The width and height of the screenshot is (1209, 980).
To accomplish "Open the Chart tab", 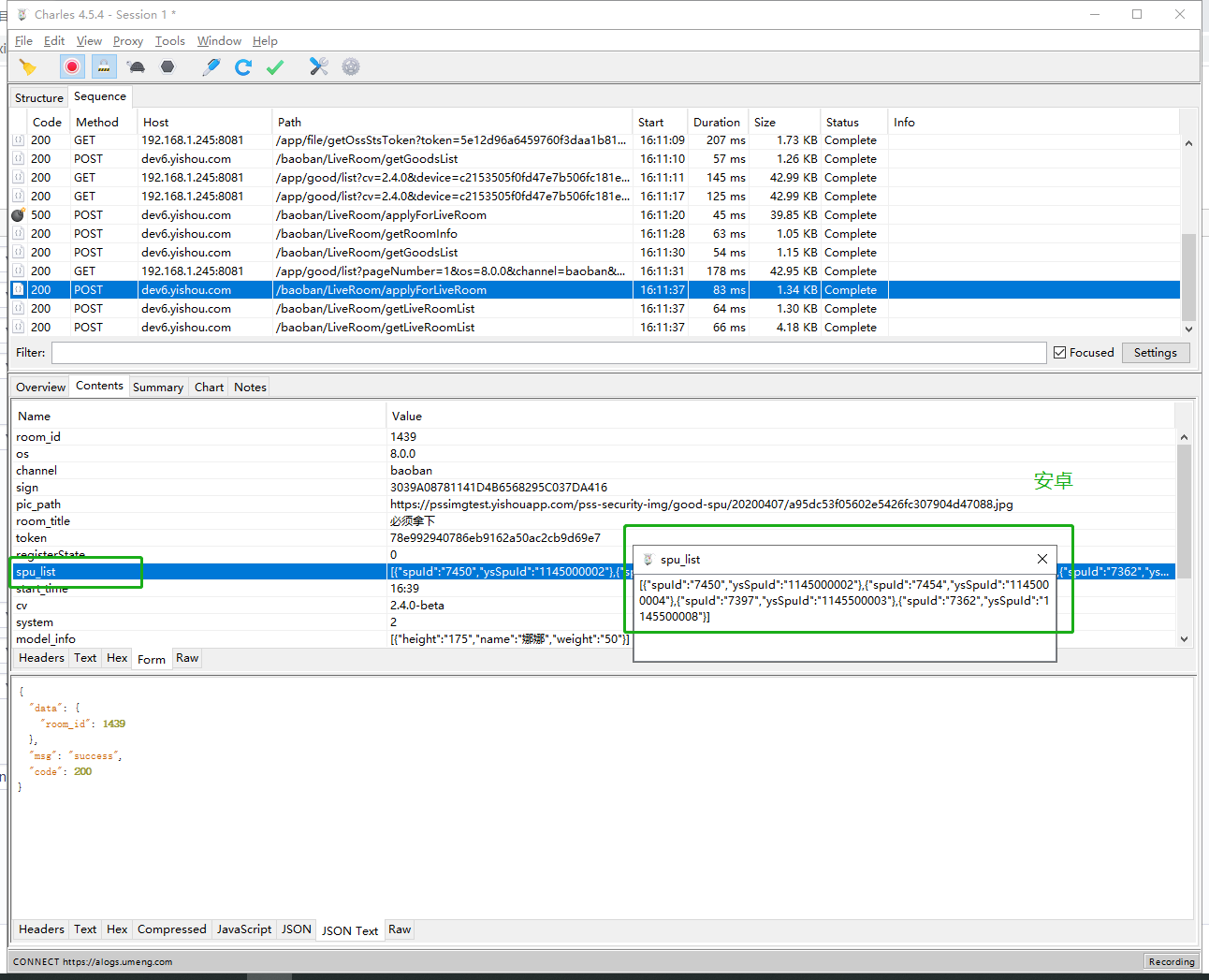I will 209,388.
